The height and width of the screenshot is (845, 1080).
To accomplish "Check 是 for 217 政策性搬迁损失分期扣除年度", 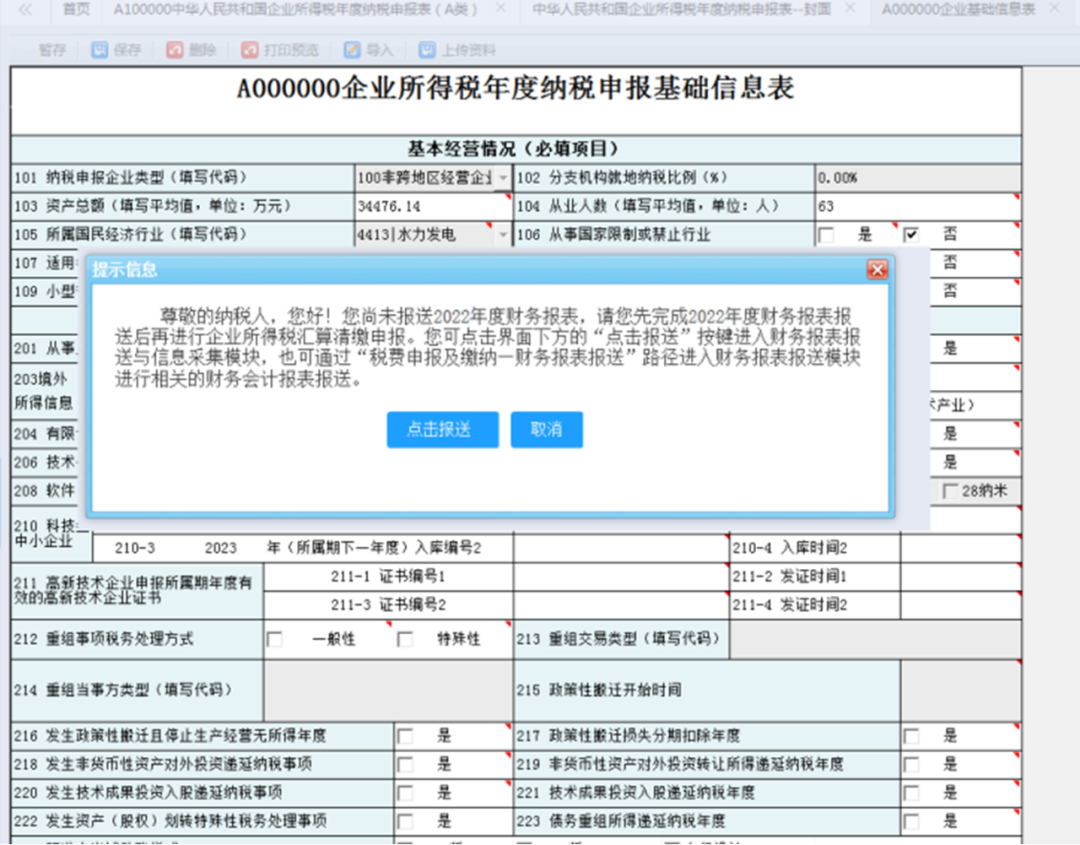I will 911,736.
